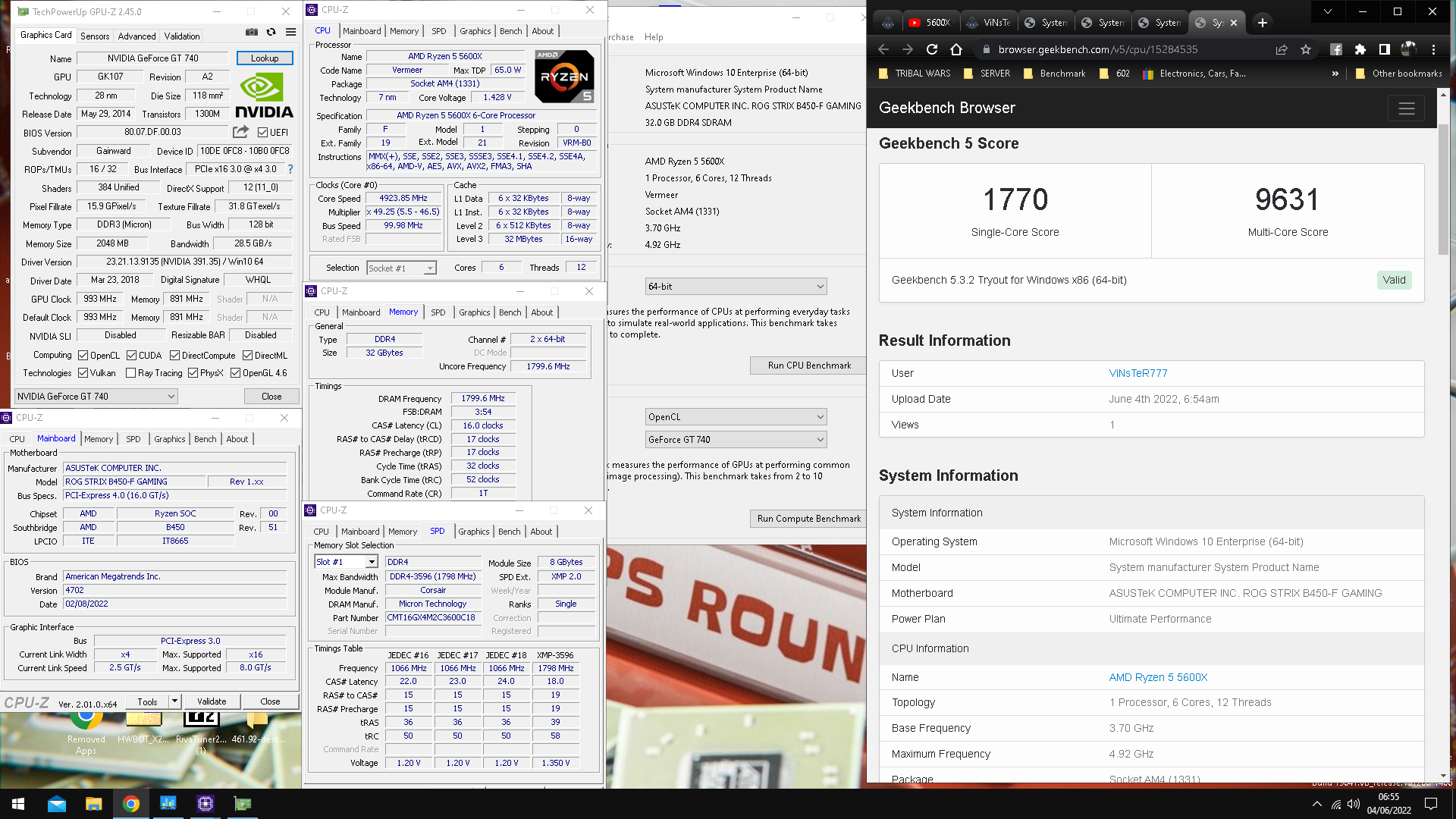Open the Slot #1 memory slot dropdown
The height and width of the screenshot is (819, 1456).
coord(346,562)
